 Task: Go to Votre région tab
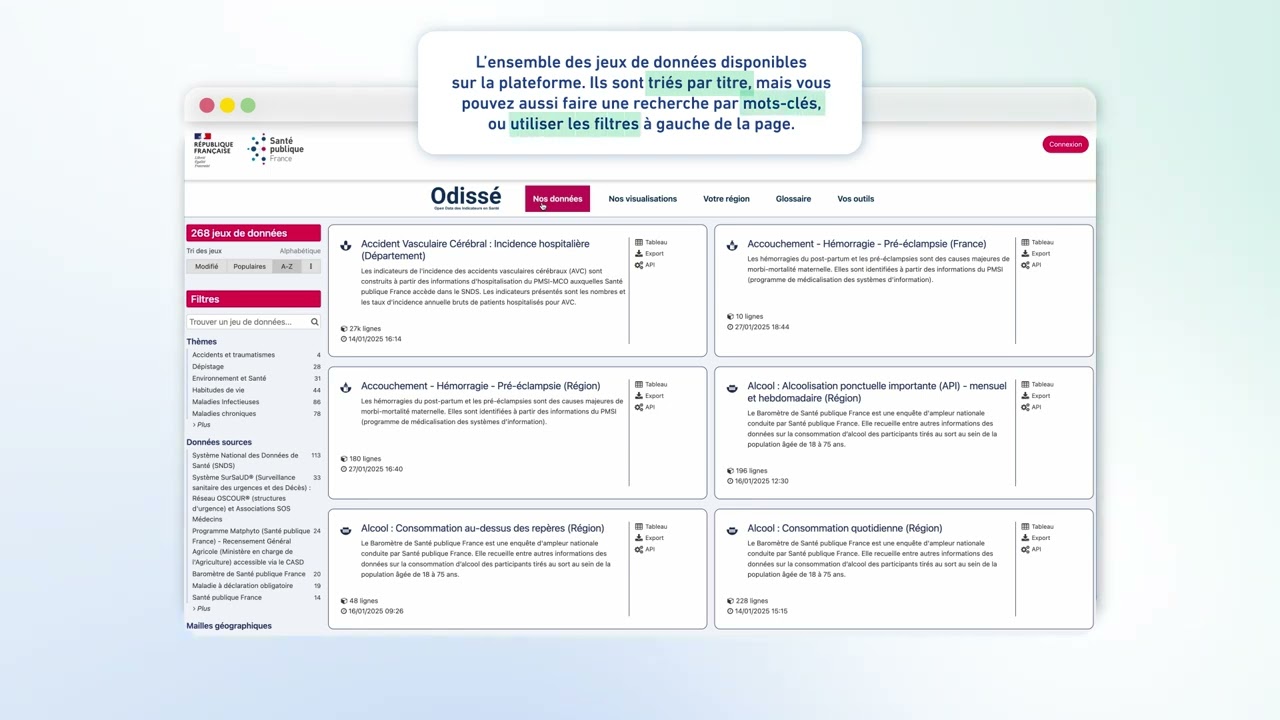[x=726, y=199]
